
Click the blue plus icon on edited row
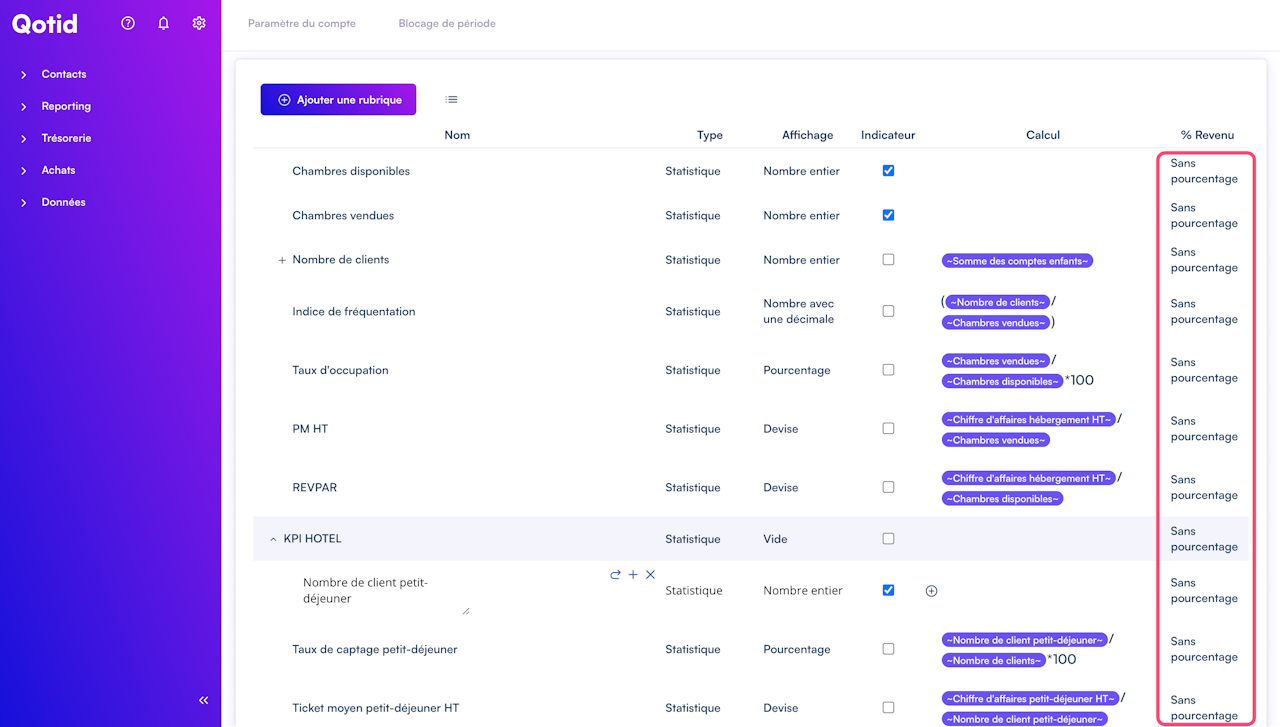633,575
